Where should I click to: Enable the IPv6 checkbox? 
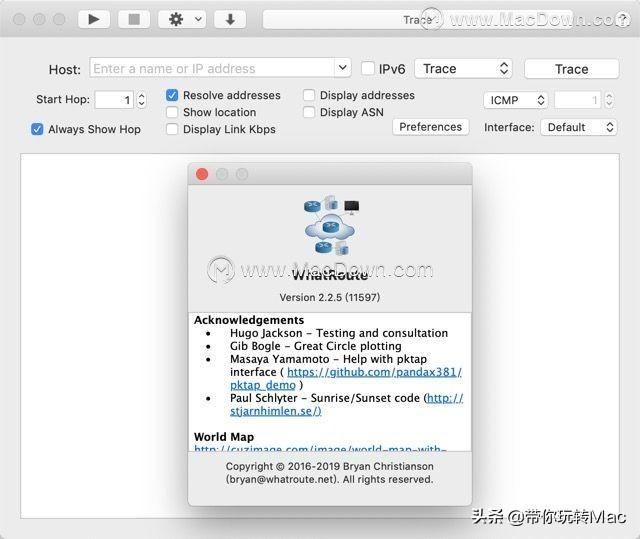(368, 68)
